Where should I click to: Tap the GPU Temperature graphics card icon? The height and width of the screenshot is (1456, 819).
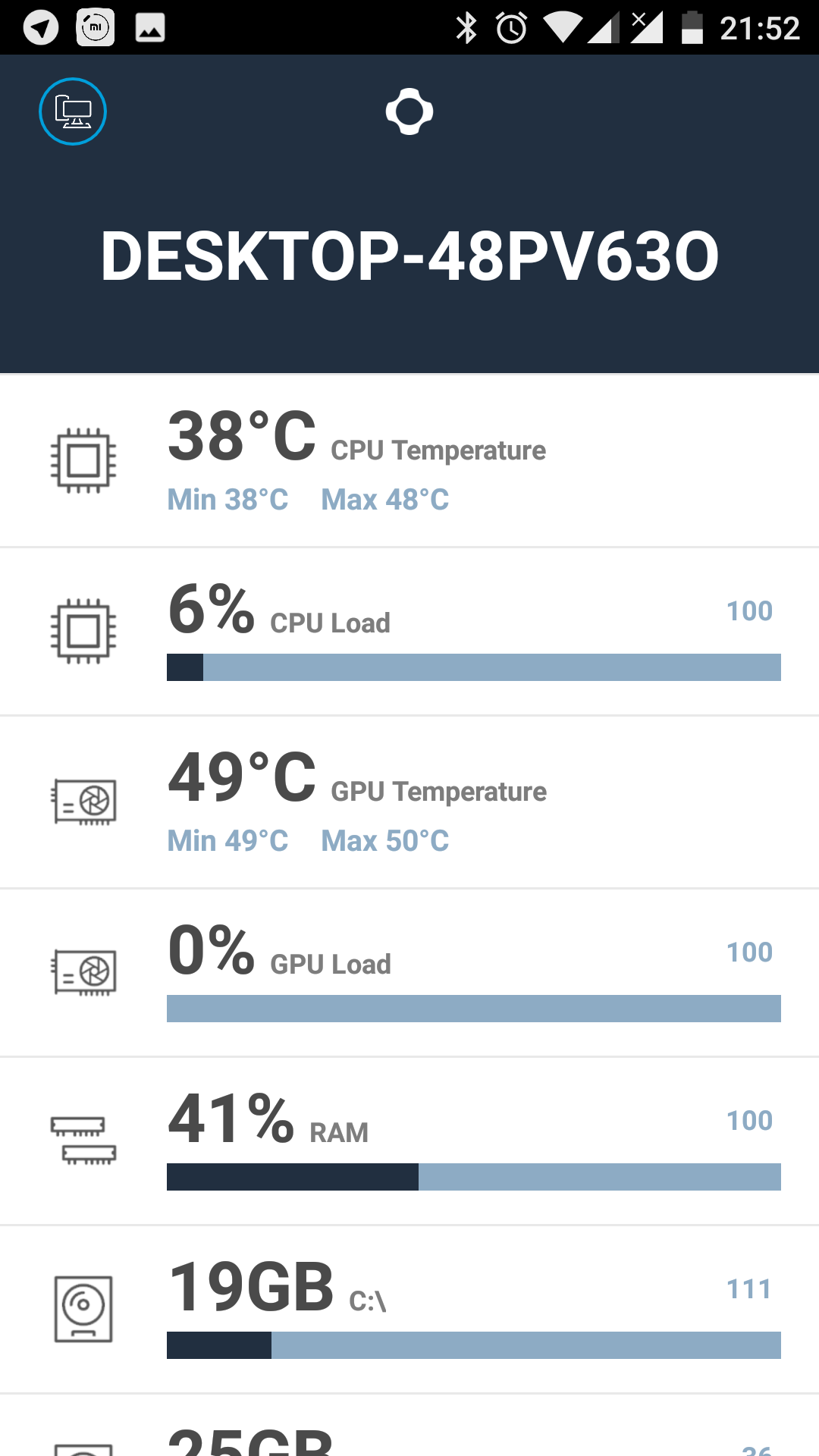pyautogui.click(x=84, y=802)
